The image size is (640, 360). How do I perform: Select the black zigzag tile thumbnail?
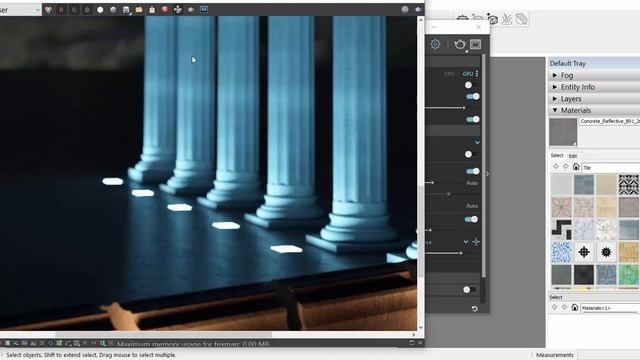point(562,229)
